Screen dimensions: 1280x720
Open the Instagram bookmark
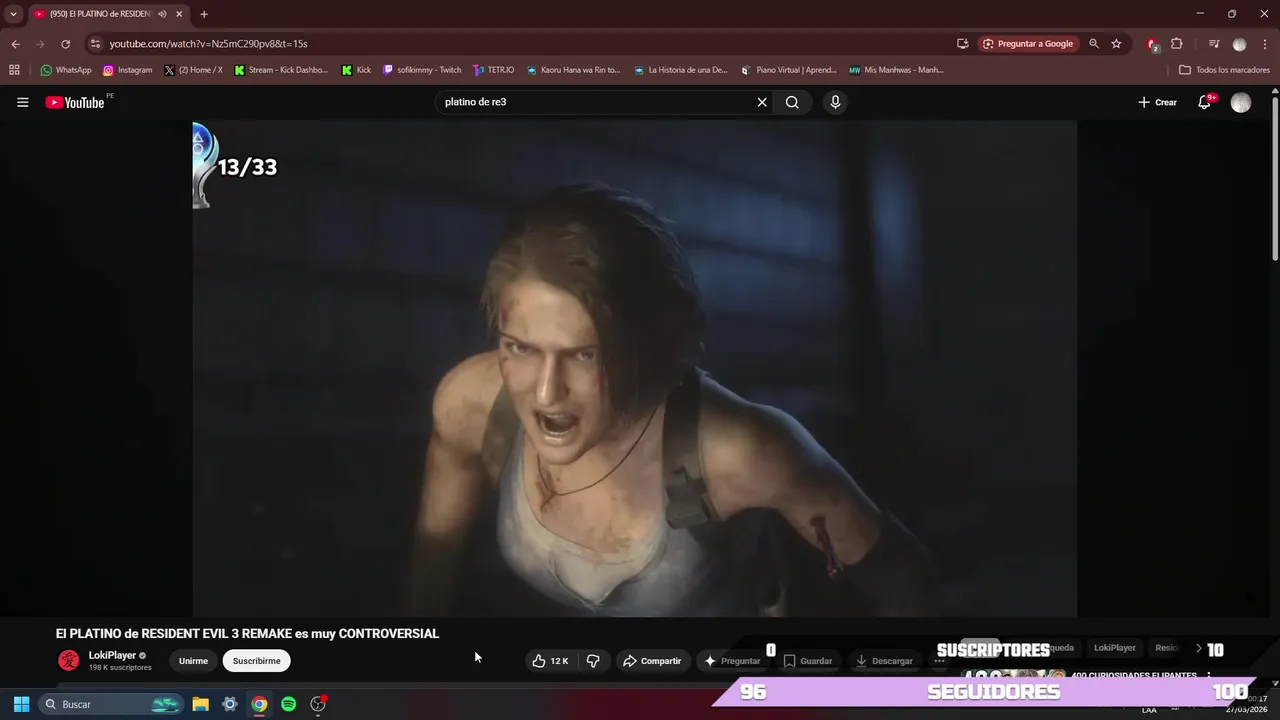127,70
